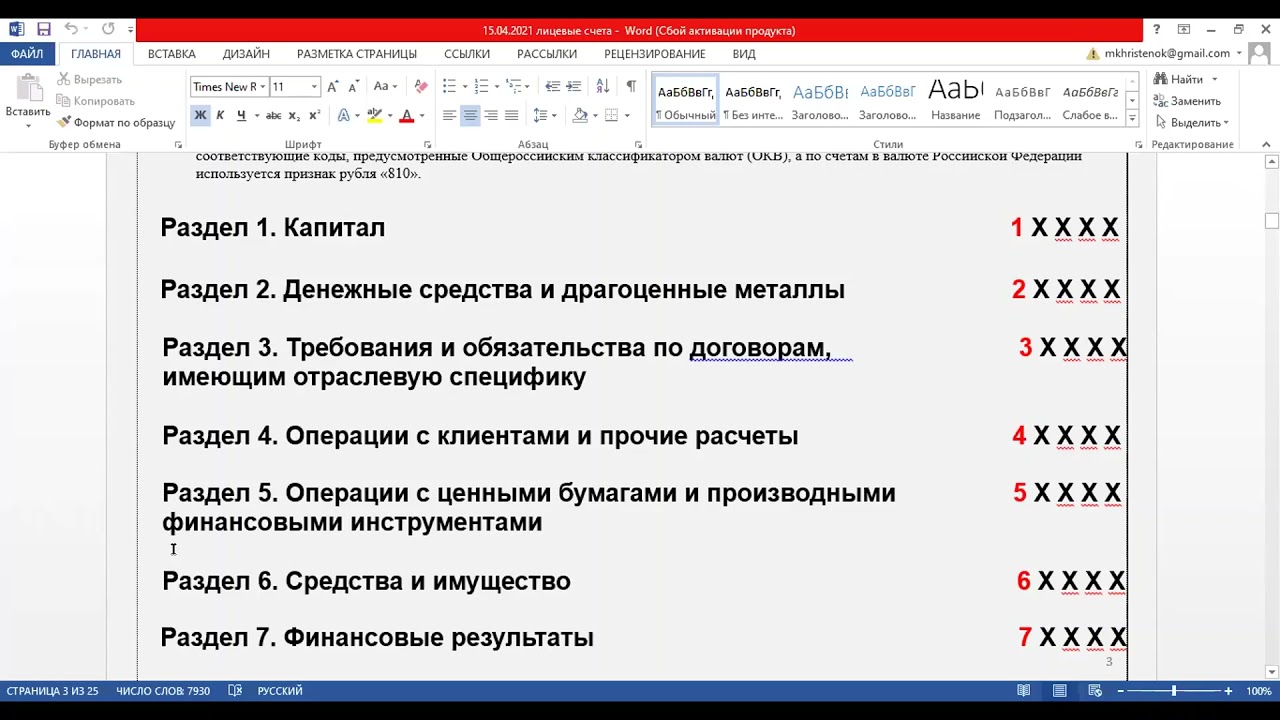
Task: Copy selection with Копировать
Action: pyautogui.click(x=96, y=101)
